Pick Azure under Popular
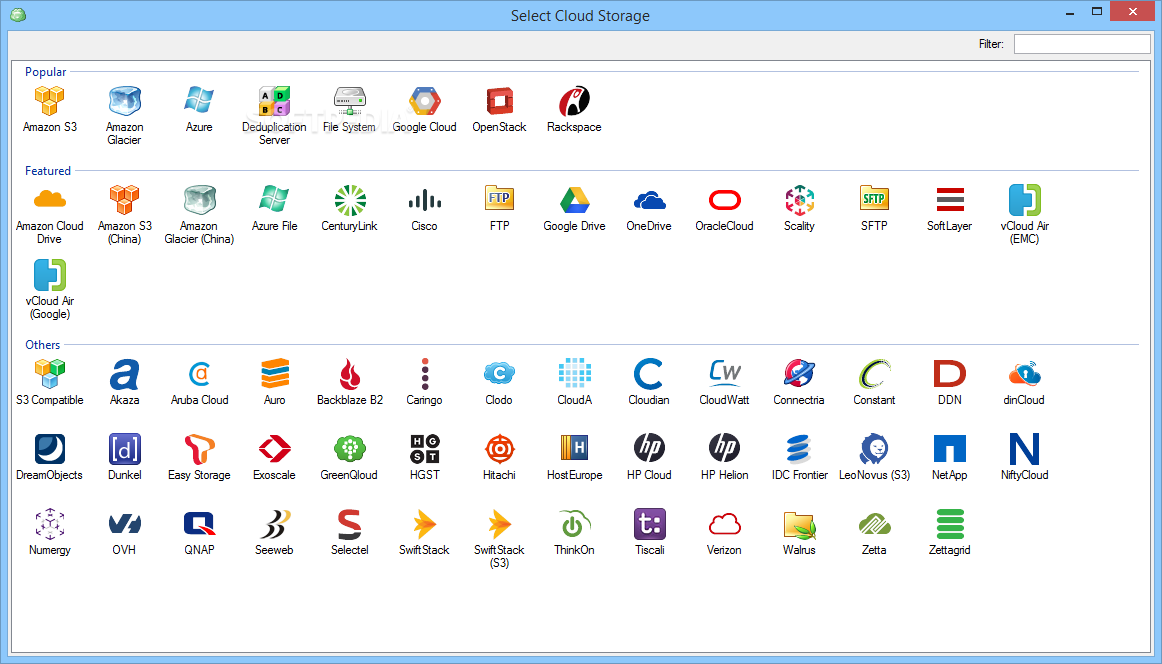Image resolution: width=1162 pixels, height=664 pixels. pos(199,101)
